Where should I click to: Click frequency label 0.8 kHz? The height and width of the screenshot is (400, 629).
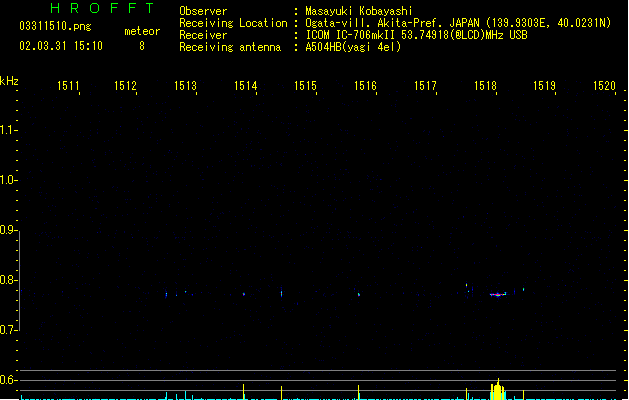point(7,280)
